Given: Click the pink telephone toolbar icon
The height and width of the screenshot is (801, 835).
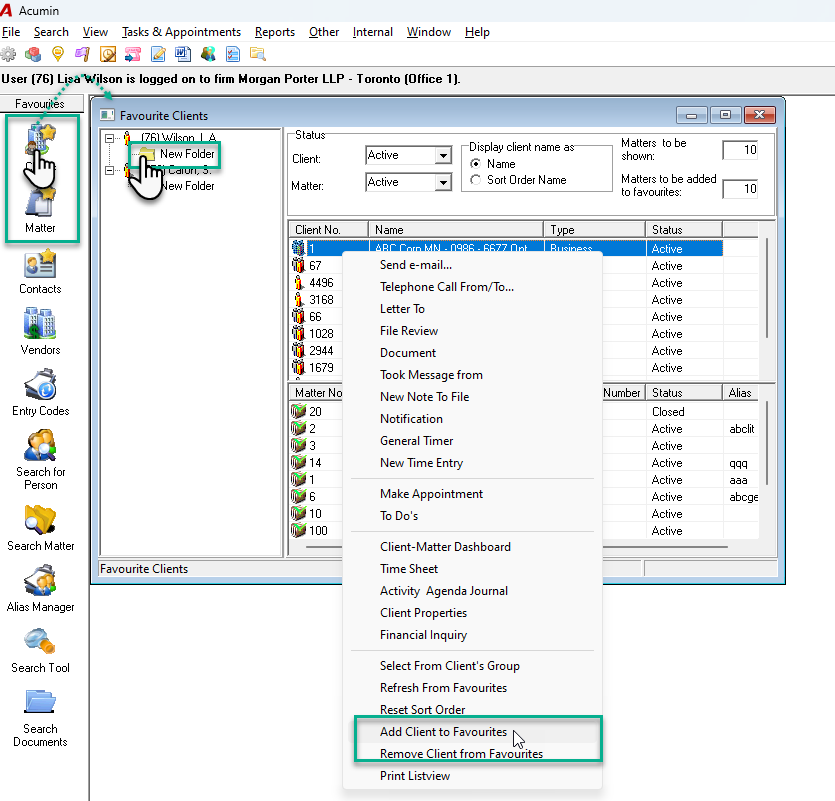Looking at the screenshot, I should (x=133, y=54).
